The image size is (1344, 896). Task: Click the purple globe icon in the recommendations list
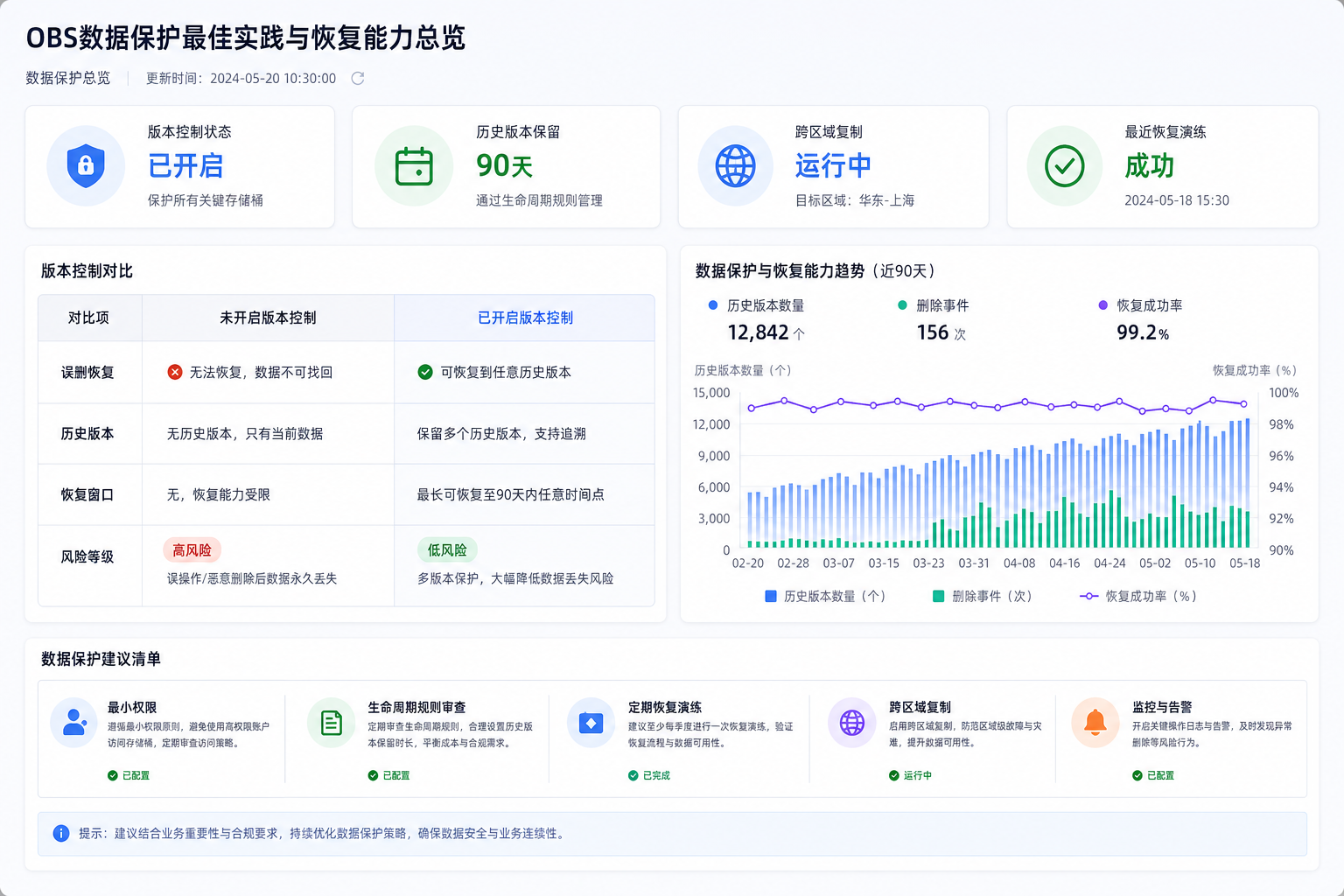coord(852,723)
